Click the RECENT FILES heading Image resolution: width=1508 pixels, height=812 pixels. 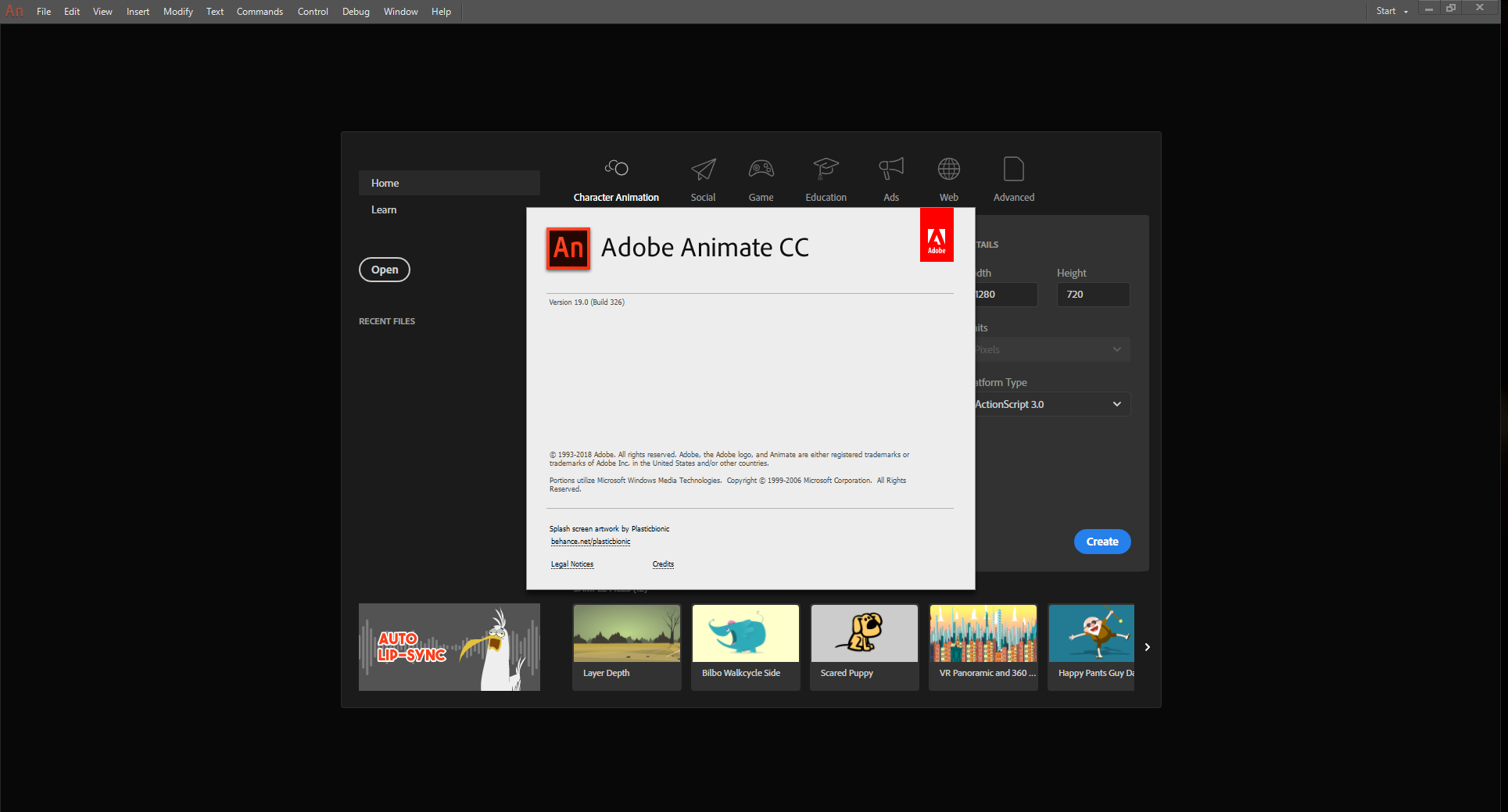tap(386, 321)
